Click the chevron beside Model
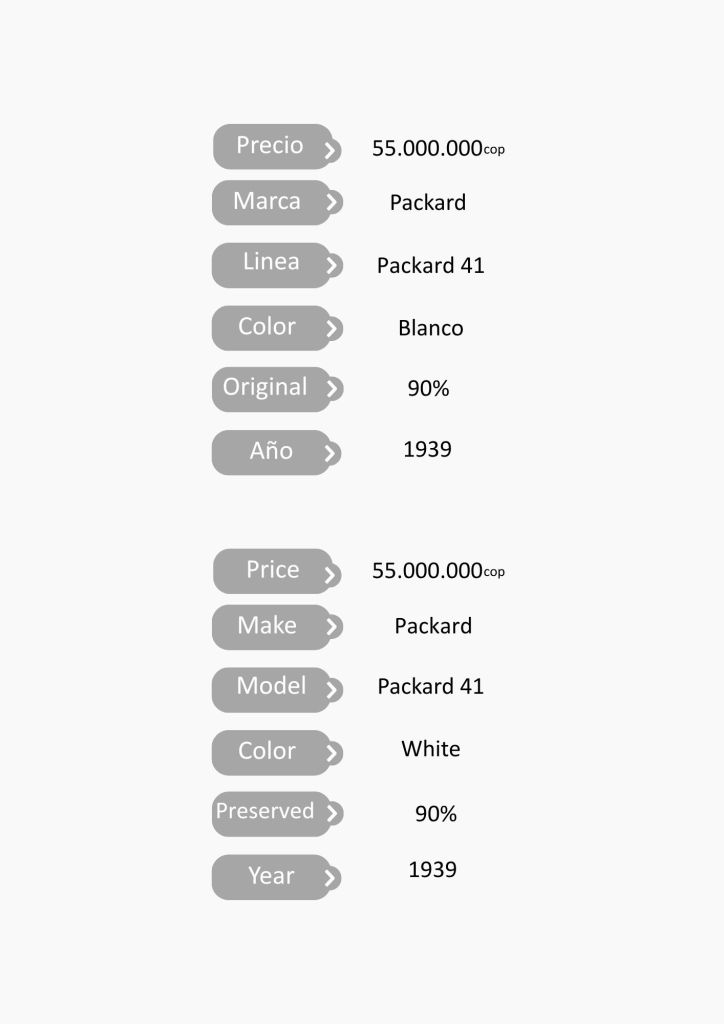724x1024 pixels. (x=332, y=690)
